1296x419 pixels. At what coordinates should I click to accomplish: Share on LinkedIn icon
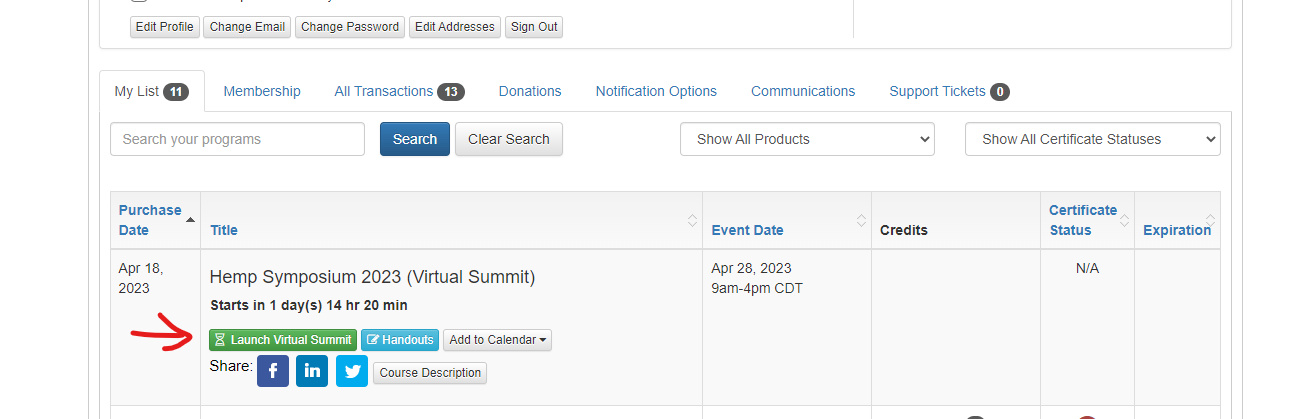tap(312, 371)
